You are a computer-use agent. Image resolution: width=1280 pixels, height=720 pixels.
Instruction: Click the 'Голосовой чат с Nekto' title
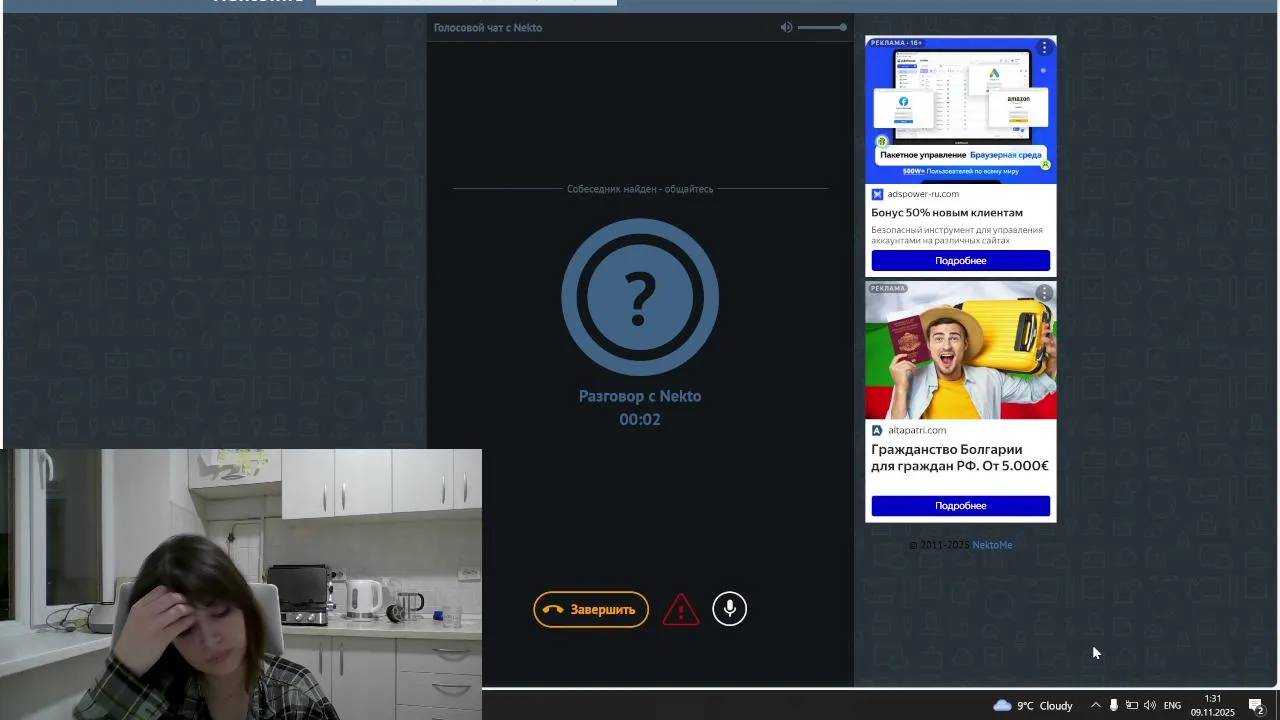488,27
